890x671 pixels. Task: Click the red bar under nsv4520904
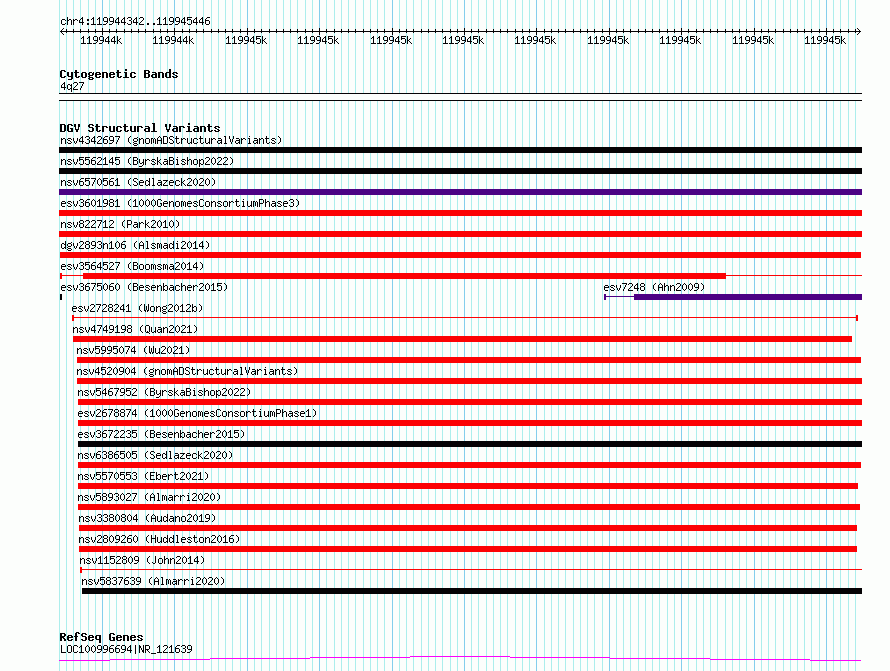469,381
